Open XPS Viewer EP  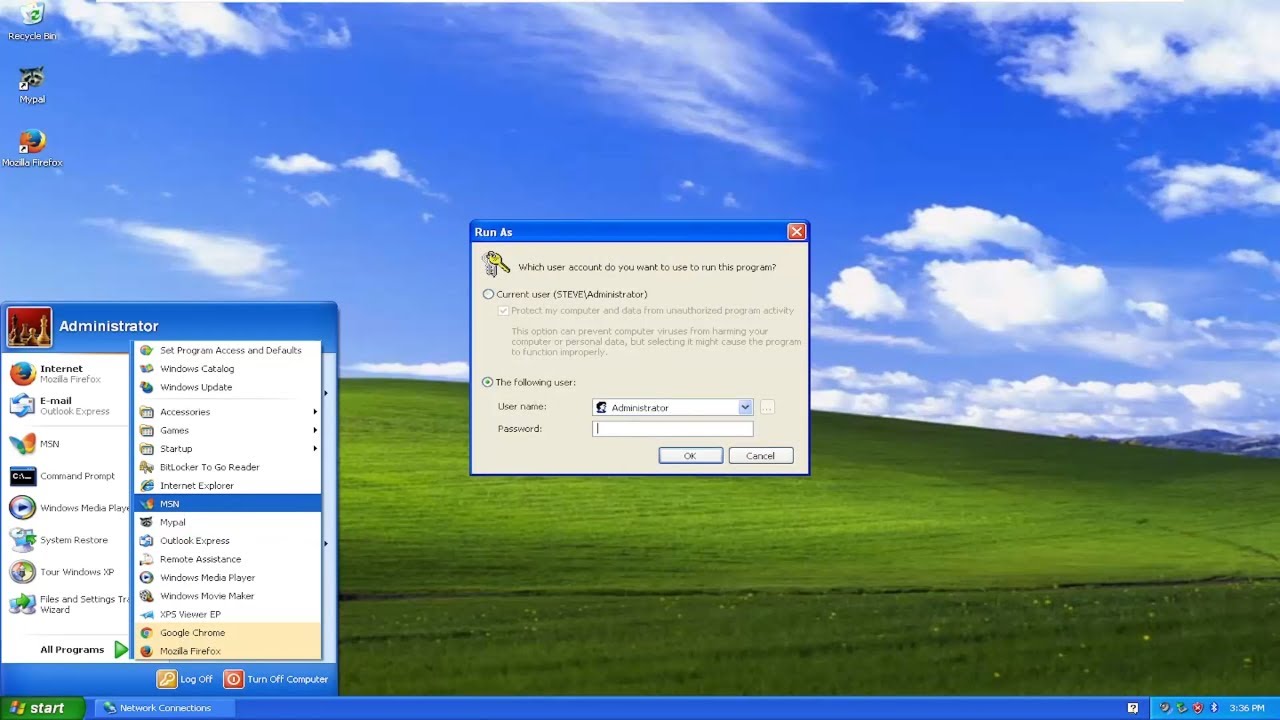[x=228, y=614]
